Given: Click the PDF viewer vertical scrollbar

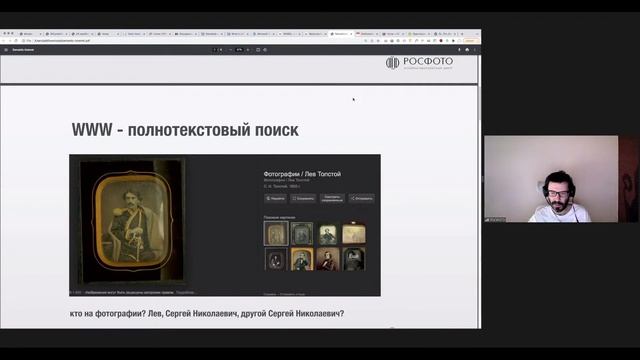Looking at the screenshot, I should pyautogui.click(x=479, y=192).
